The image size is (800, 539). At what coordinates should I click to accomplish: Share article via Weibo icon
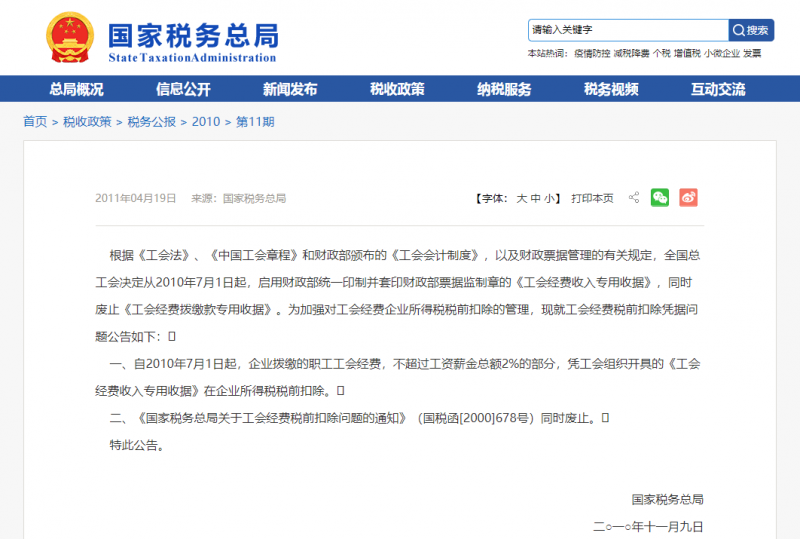coord(688,198)
